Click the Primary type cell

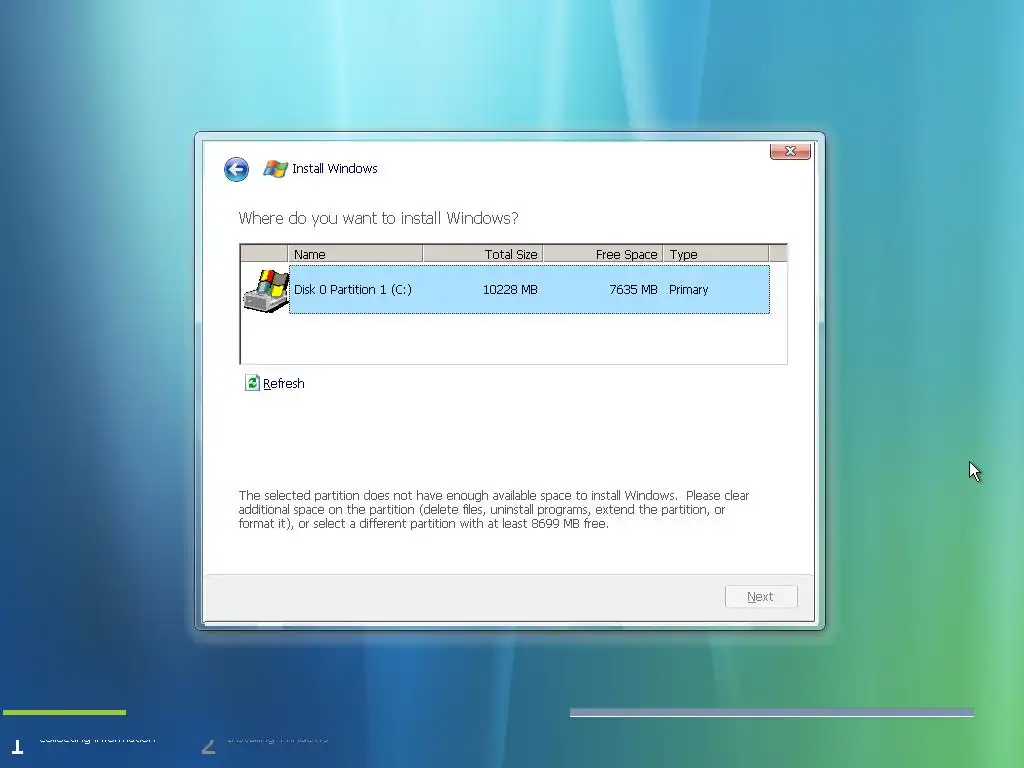[688, 289]
